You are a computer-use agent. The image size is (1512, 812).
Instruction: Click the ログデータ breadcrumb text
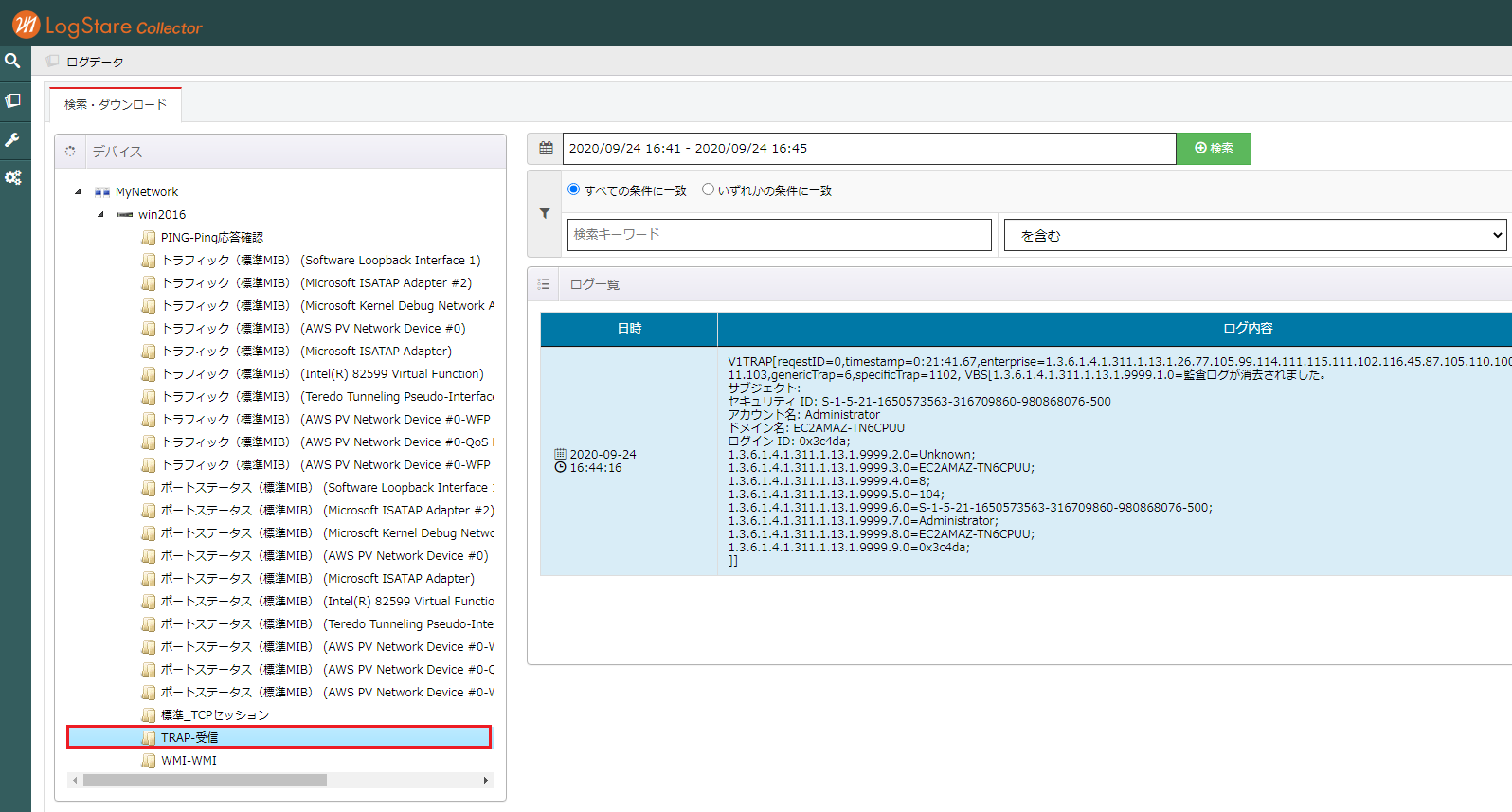click(95, 62)
